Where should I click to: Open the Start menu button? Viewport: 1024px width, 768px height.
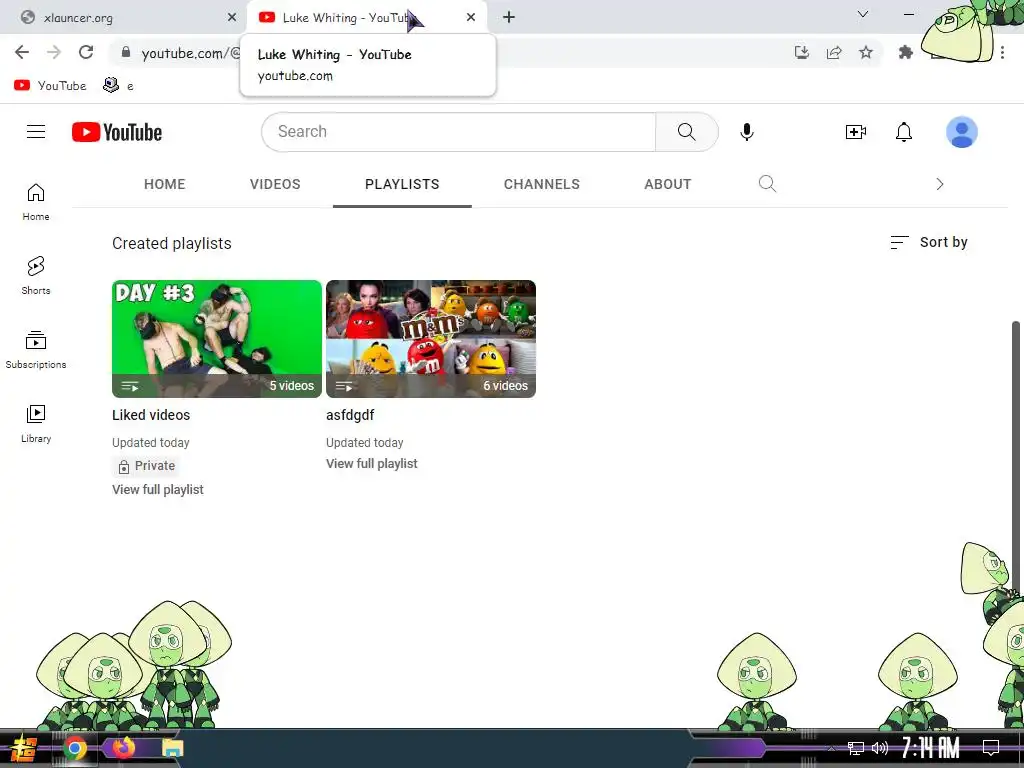click(24, 748)
